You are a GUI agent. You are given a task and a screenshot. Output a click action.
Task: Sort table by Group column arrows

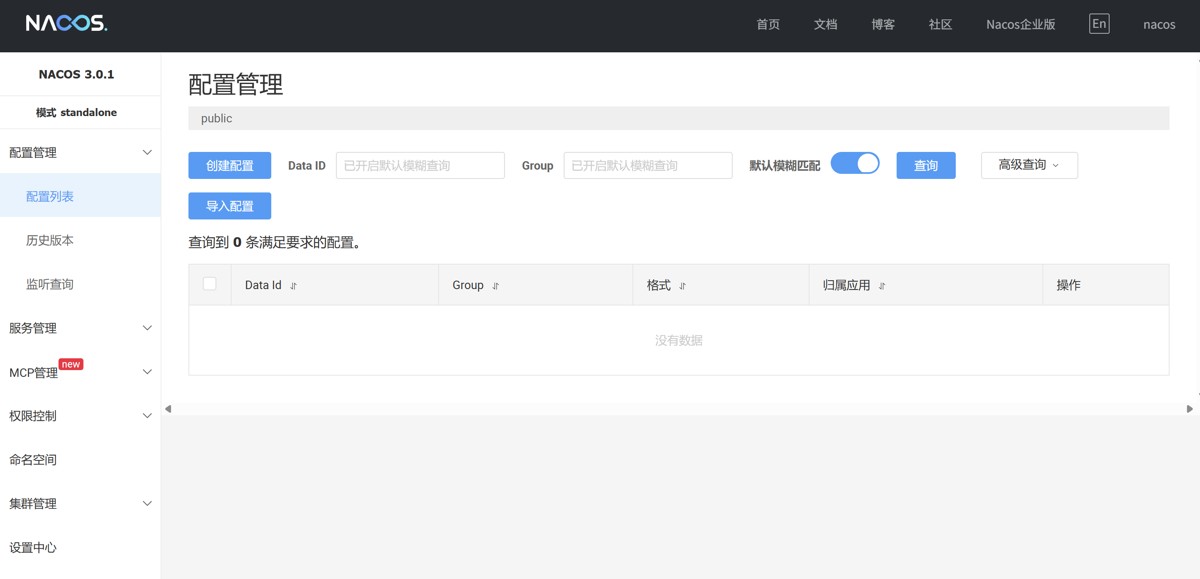click(x=495, y=286)
